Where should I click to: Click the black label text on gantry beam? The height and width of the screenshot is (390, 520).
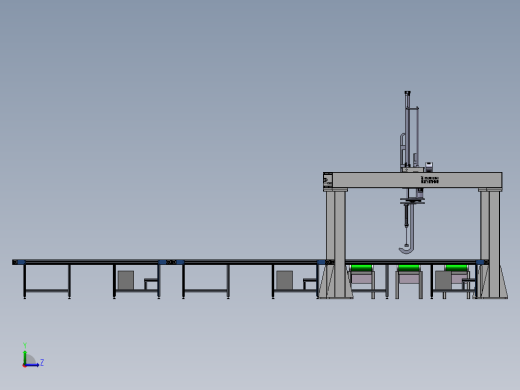430,180
